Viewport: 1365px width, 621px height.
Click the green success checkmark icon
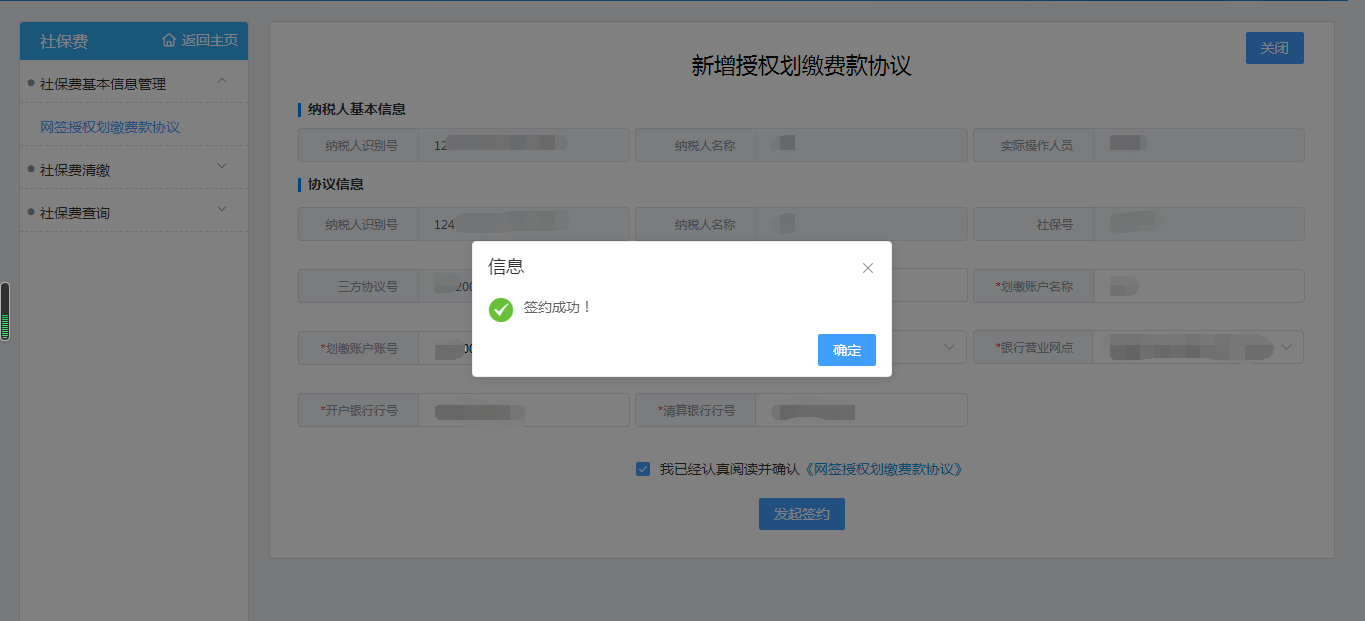[501, 310]
